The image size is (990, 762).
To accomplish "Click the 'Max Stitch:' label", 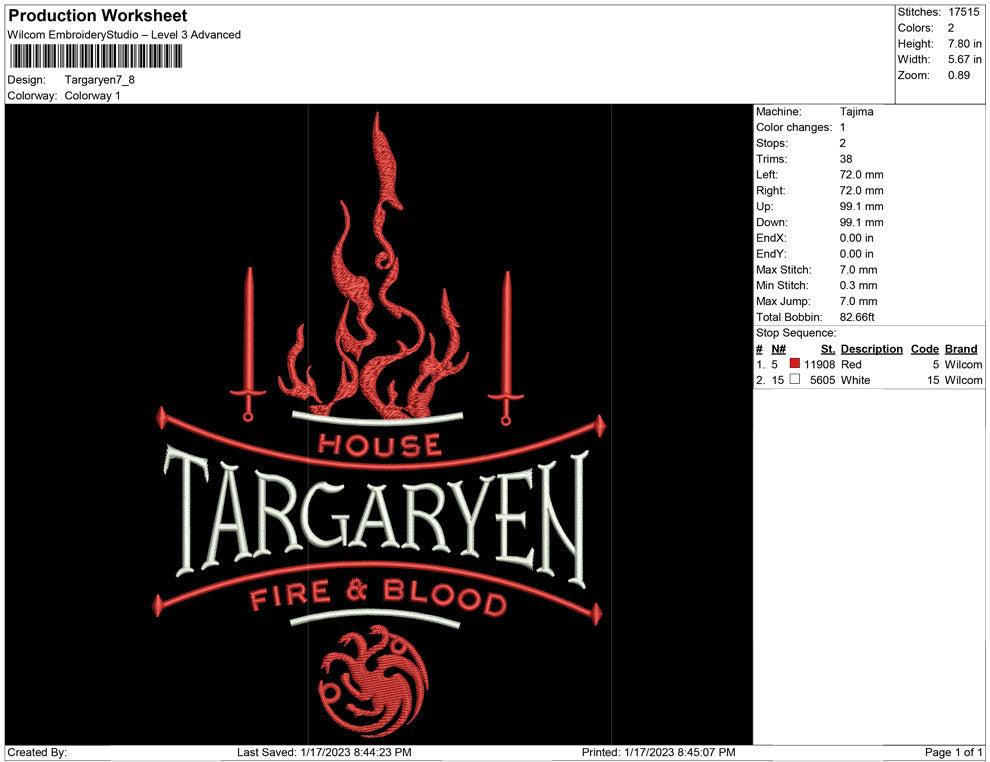I will (x=784, y=270).
